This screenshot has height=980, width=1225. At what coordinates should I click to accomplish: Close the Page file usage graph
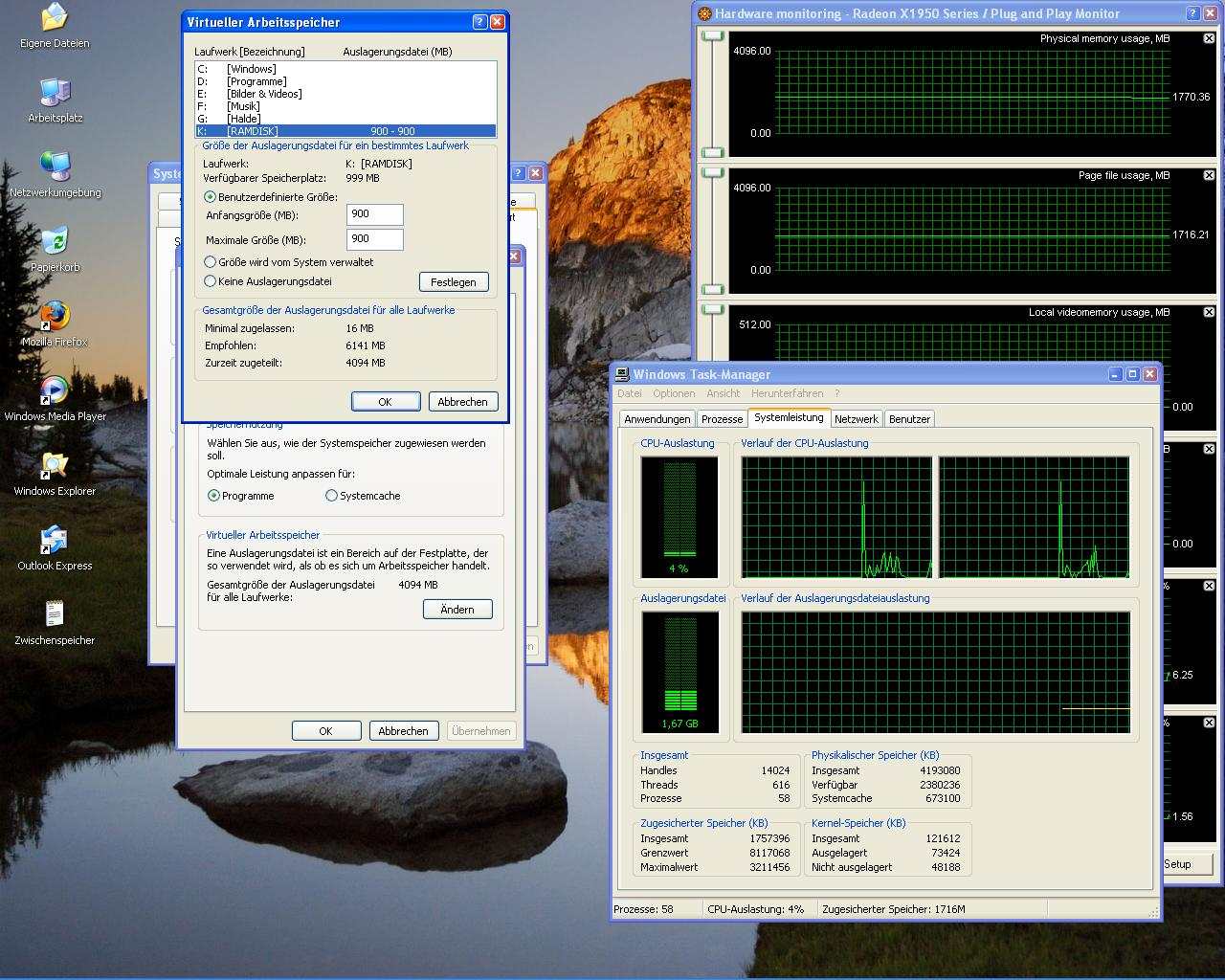pos(1209,175)
